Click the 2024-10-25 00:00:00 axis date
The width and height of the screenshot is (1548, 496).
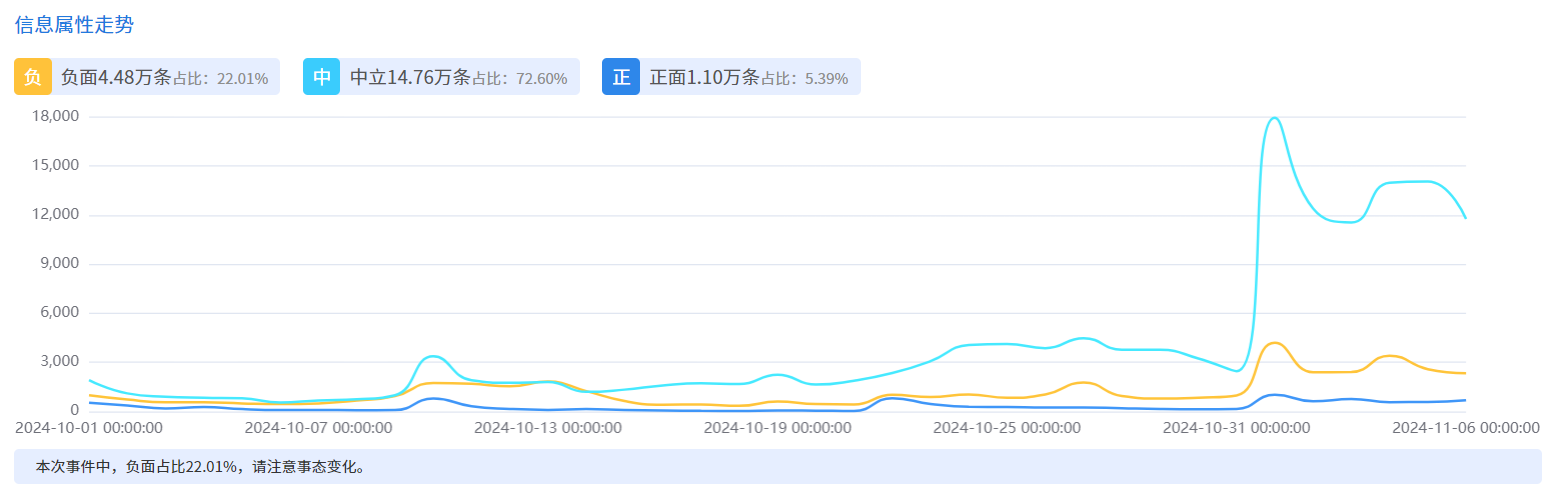coord(1007,428)
